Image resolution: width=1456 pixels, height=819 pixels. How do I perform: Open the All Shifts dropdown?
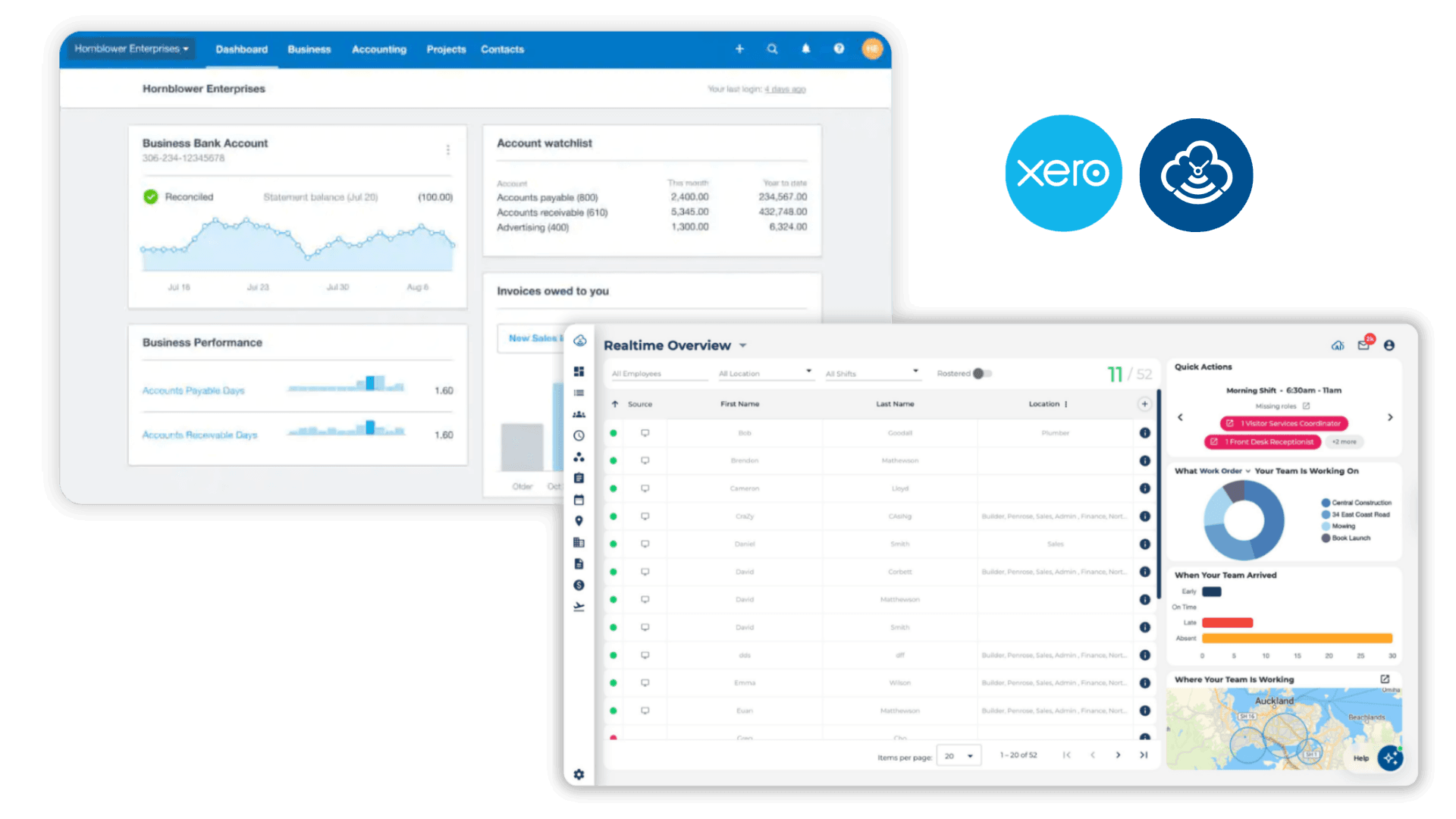[872, 374]
